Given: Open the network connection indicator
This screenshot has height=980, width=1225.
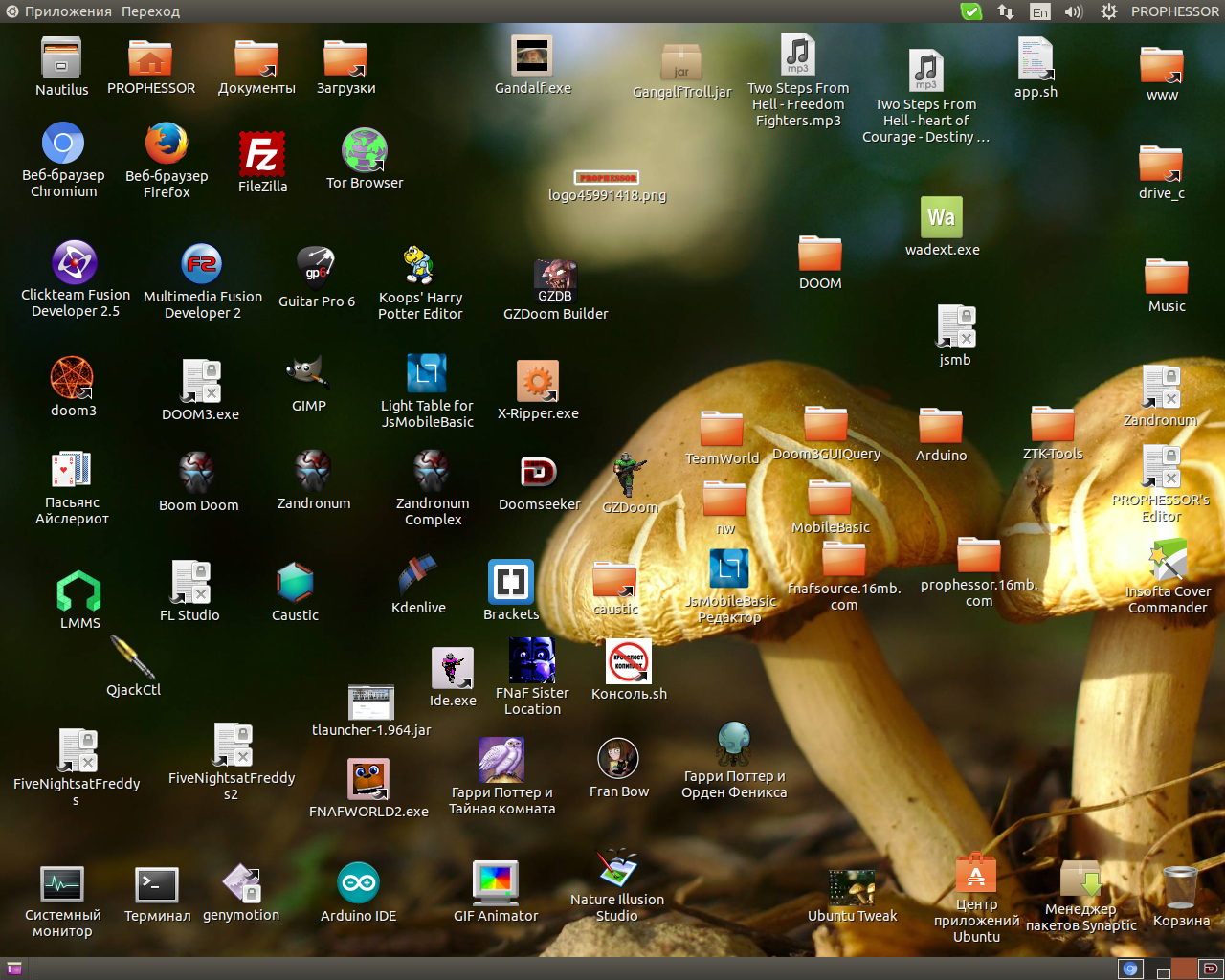Looking at the screenshot, I should (x=1006, y=11).
